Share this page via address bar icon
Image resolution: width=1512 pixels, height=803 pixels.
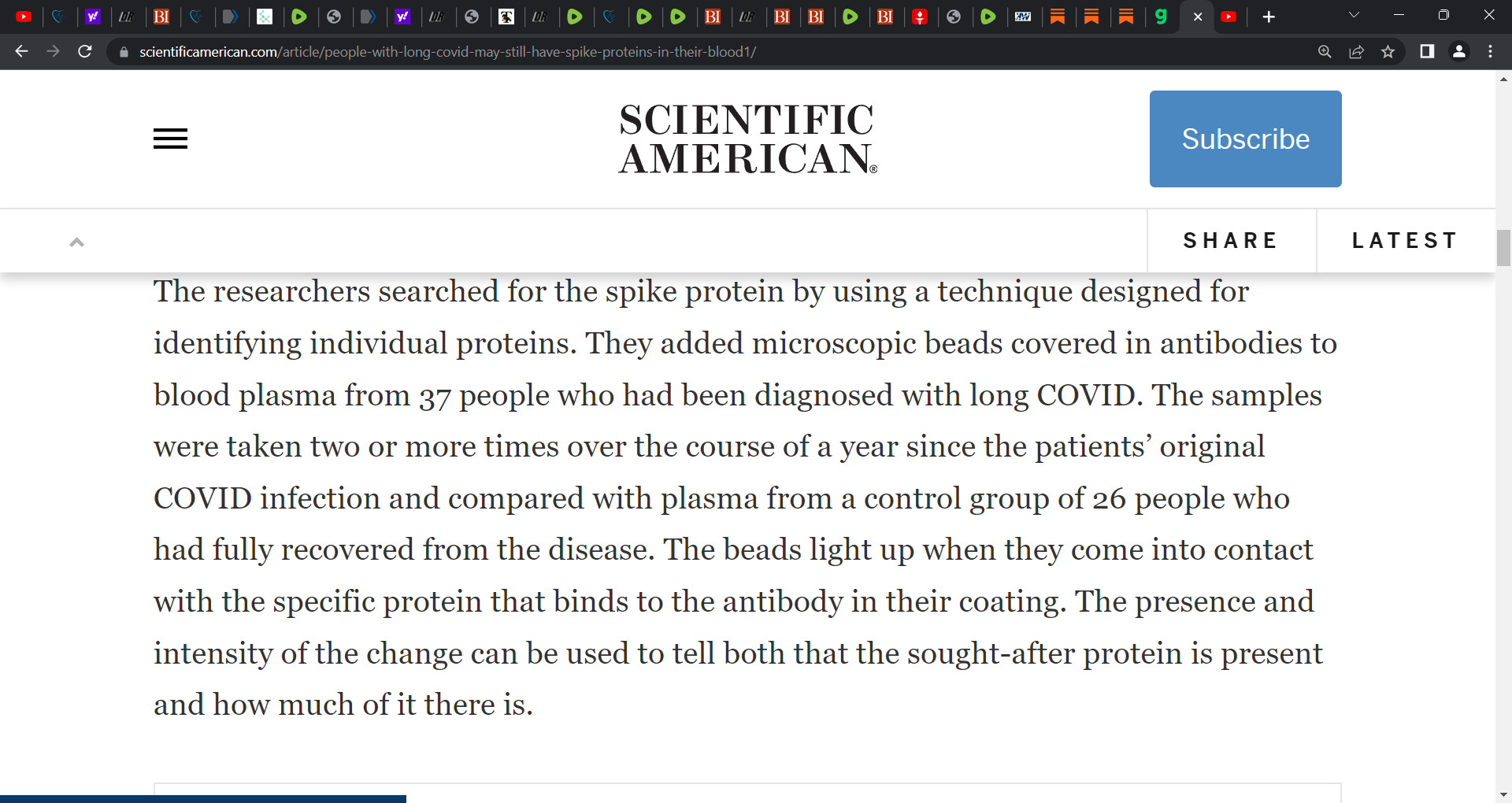click(1356, 51)
